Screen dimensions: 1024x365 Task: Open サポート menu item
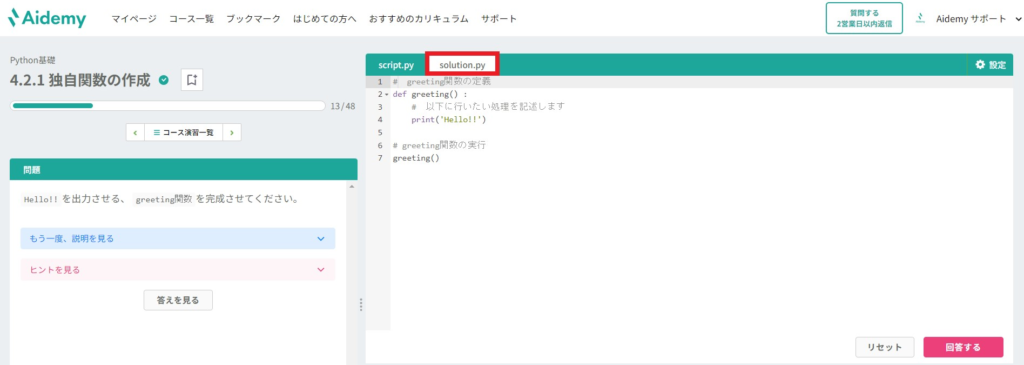pos(499,19)
